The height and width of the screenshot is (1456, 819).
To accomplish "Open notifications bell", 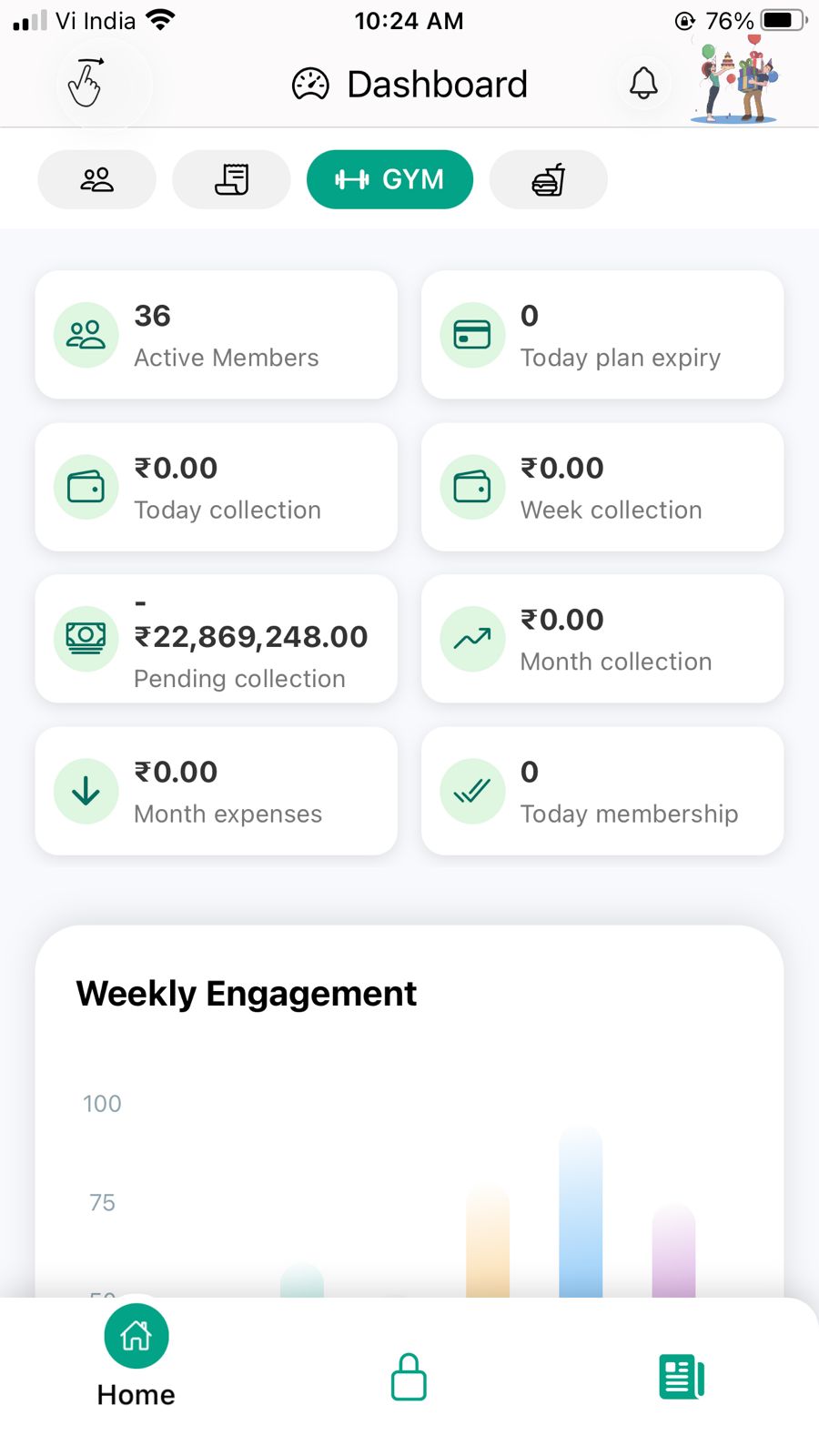I will pos(643,83).
